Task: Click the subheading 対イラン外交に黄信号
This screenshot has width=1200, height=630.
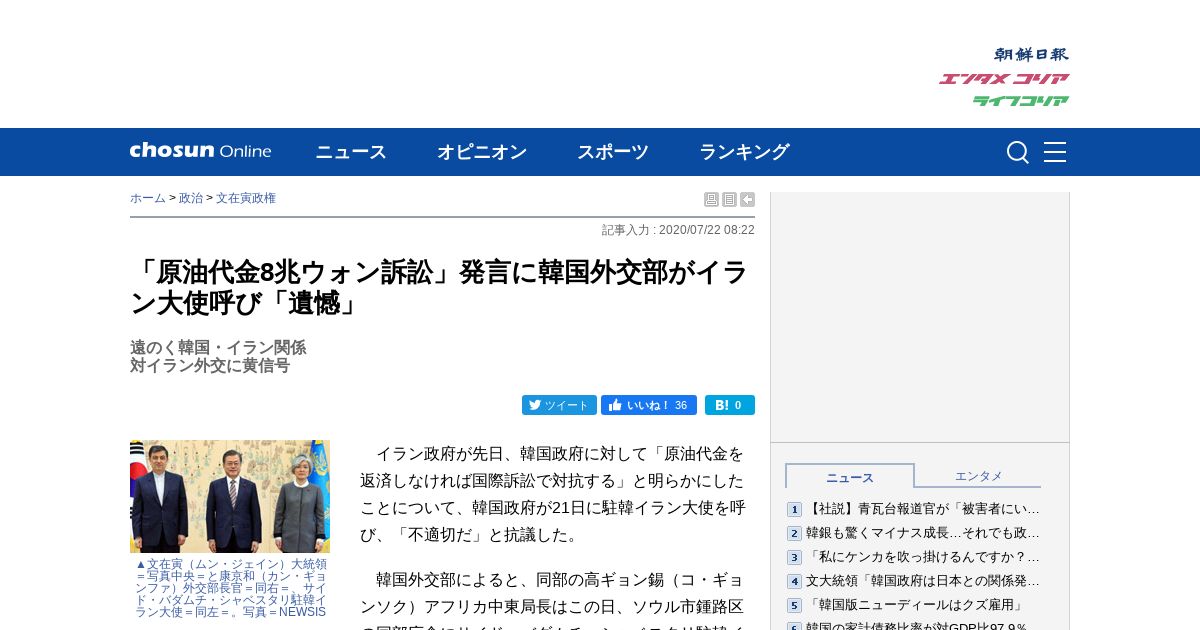Action: tap(210, 366)
